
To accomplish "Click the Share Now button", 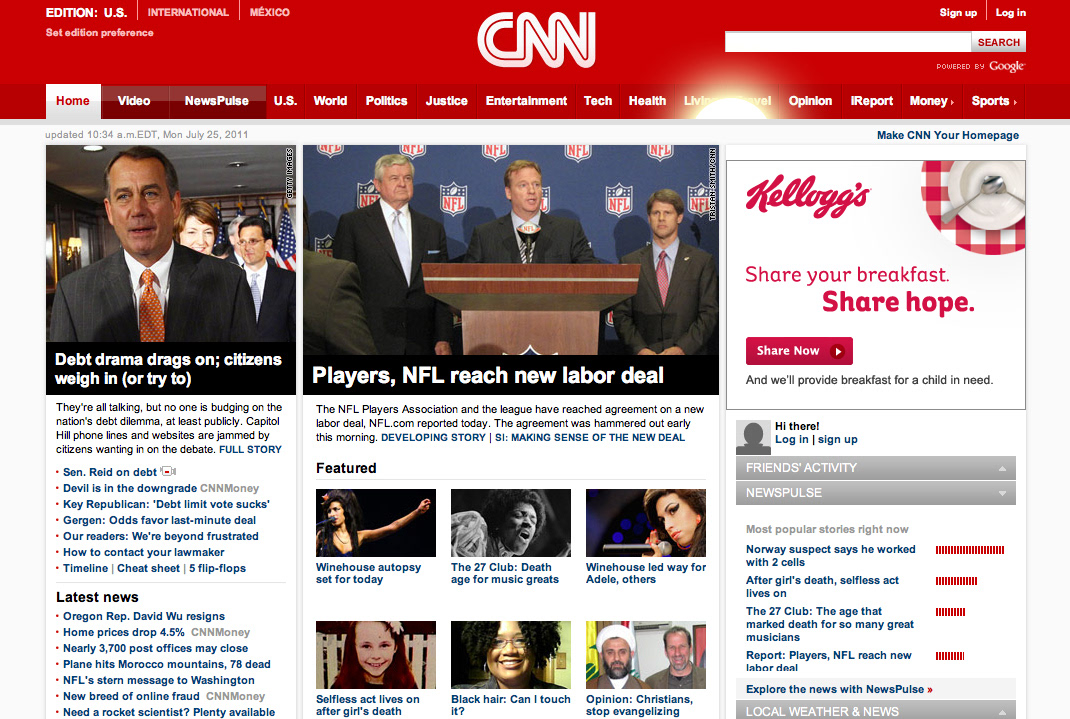I will [x=799, y=351].
